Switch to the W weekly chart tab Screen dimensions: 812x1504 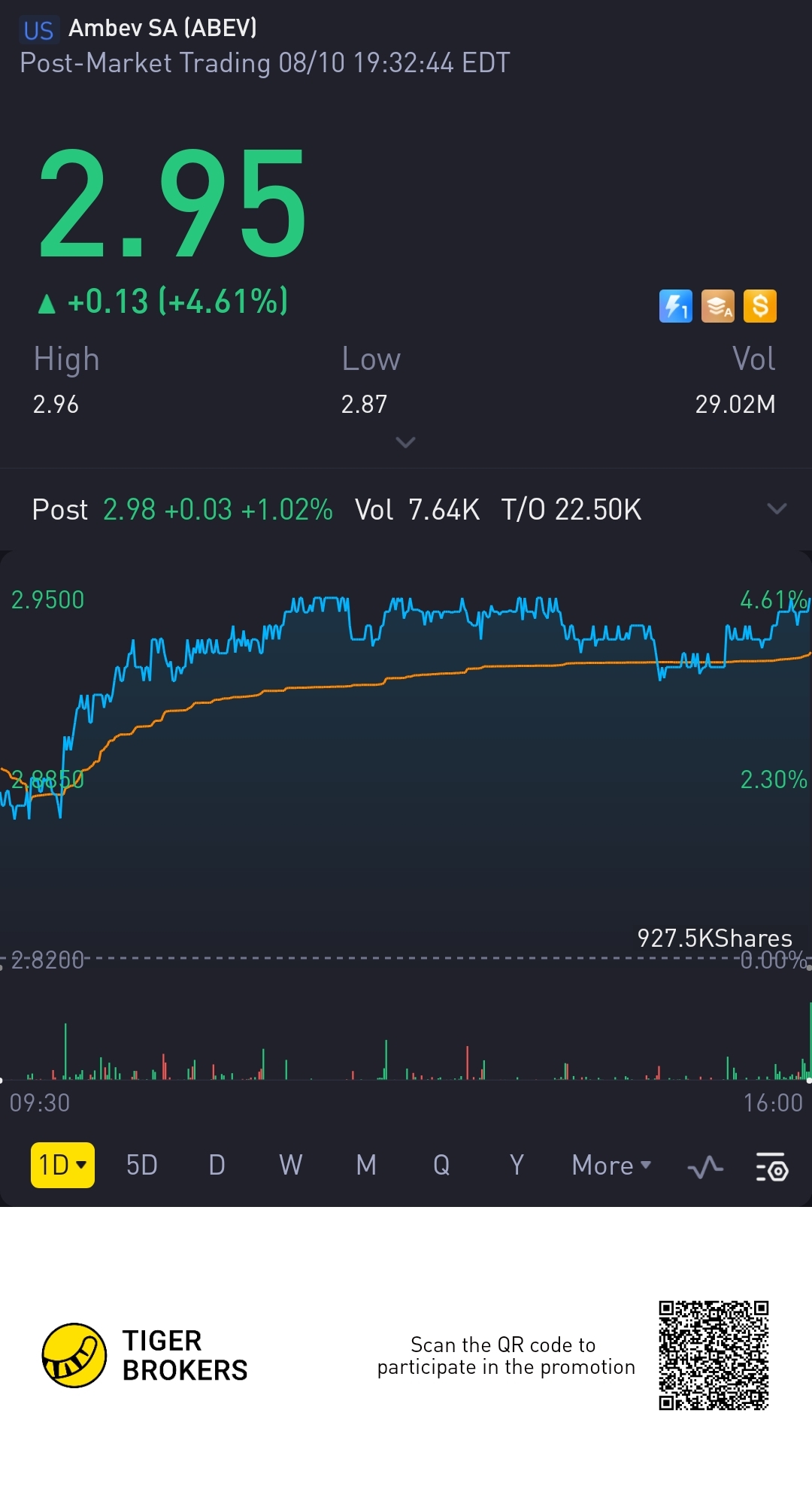pos(291,1165)
